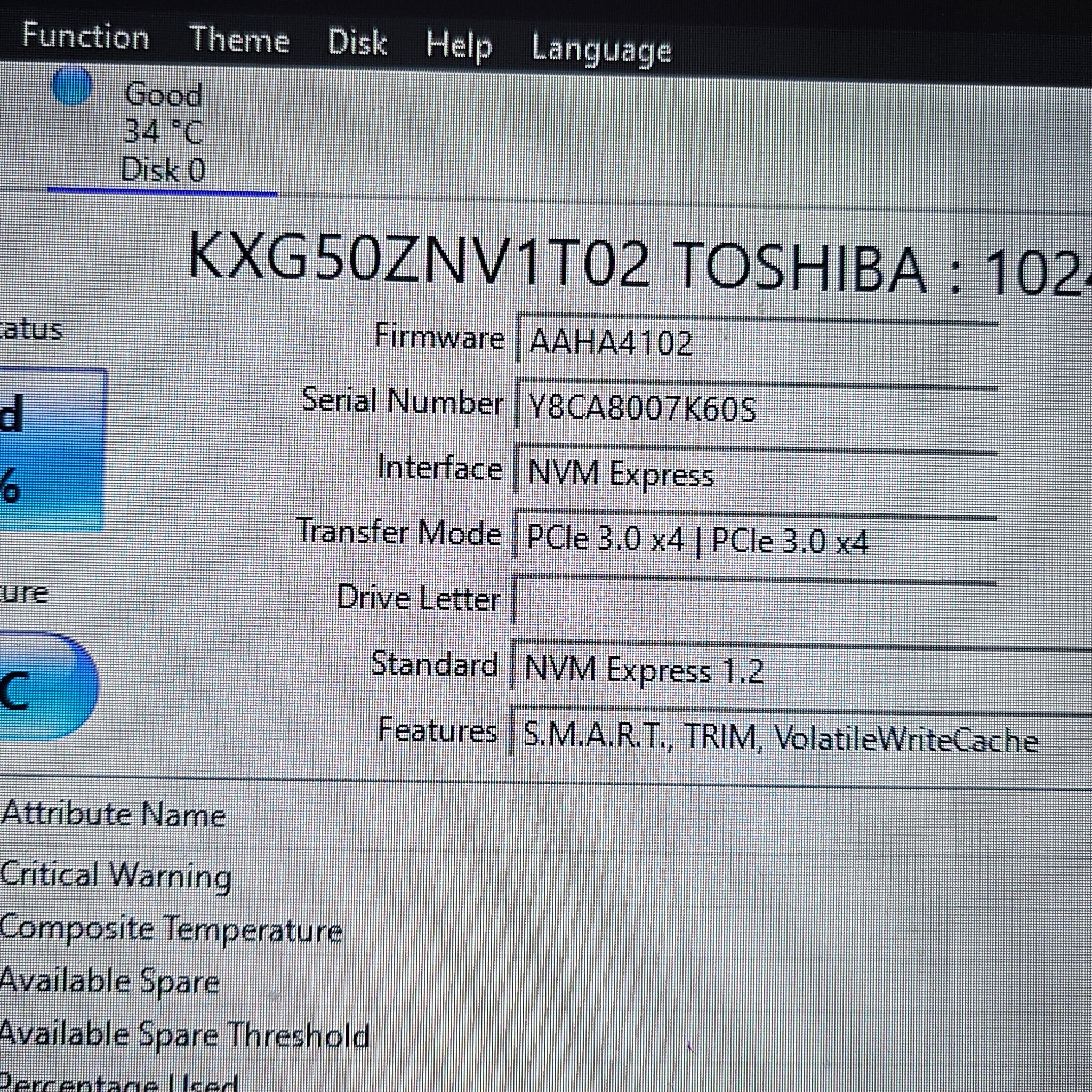Select the Critical Warning attribute row
Image resolution: width=1092 pixels, height=1092 pixels.
[x=116, y=876]
